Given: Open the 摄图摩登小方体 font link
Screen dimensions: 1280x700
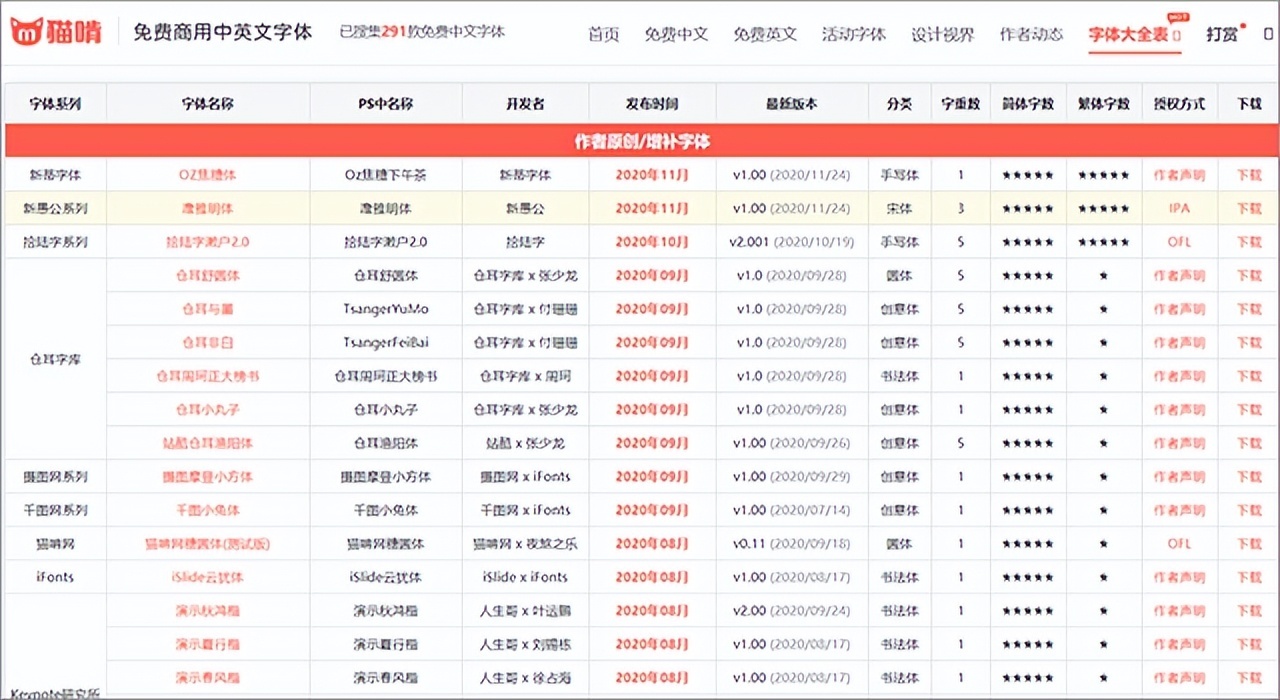Looking at the screenshot, I should coord(208,477).
